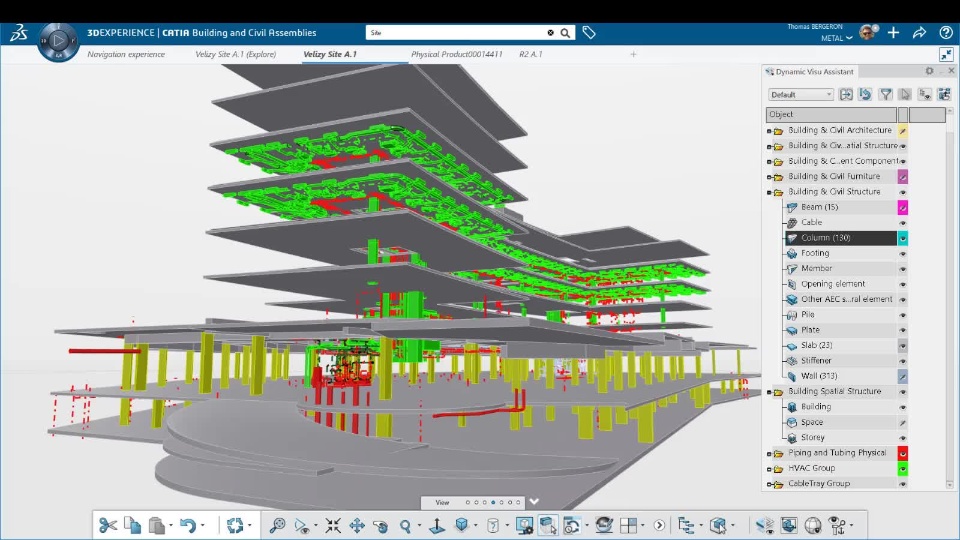Click the globe ambience icon in toolbar
960x540 pixels.
tap(812, 525)
